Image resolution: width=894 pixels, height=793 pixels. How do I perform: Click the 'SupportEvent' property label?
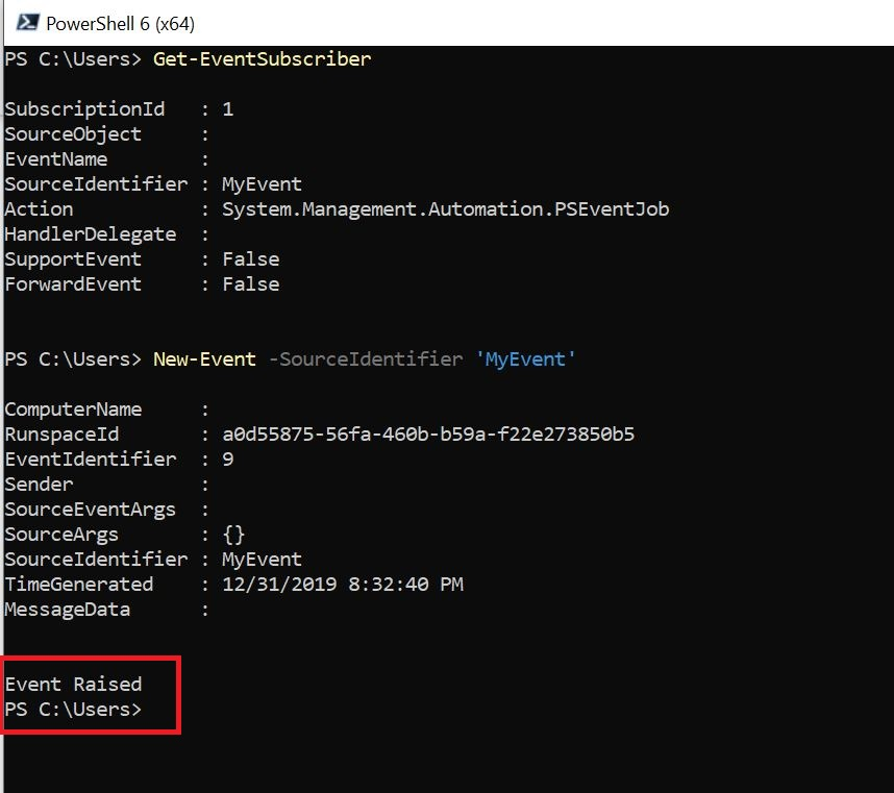(x=73, y=259)
